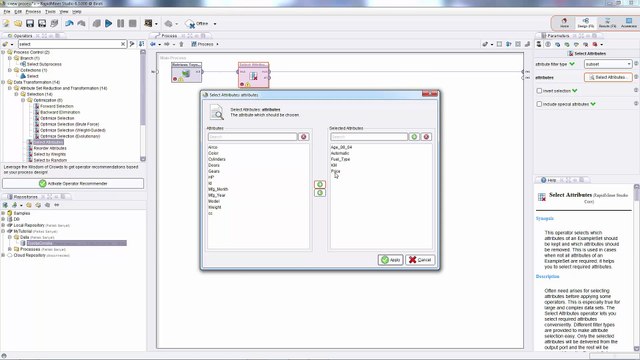Select 'Doors' in the Attributes list

click(x=214, y=165)
